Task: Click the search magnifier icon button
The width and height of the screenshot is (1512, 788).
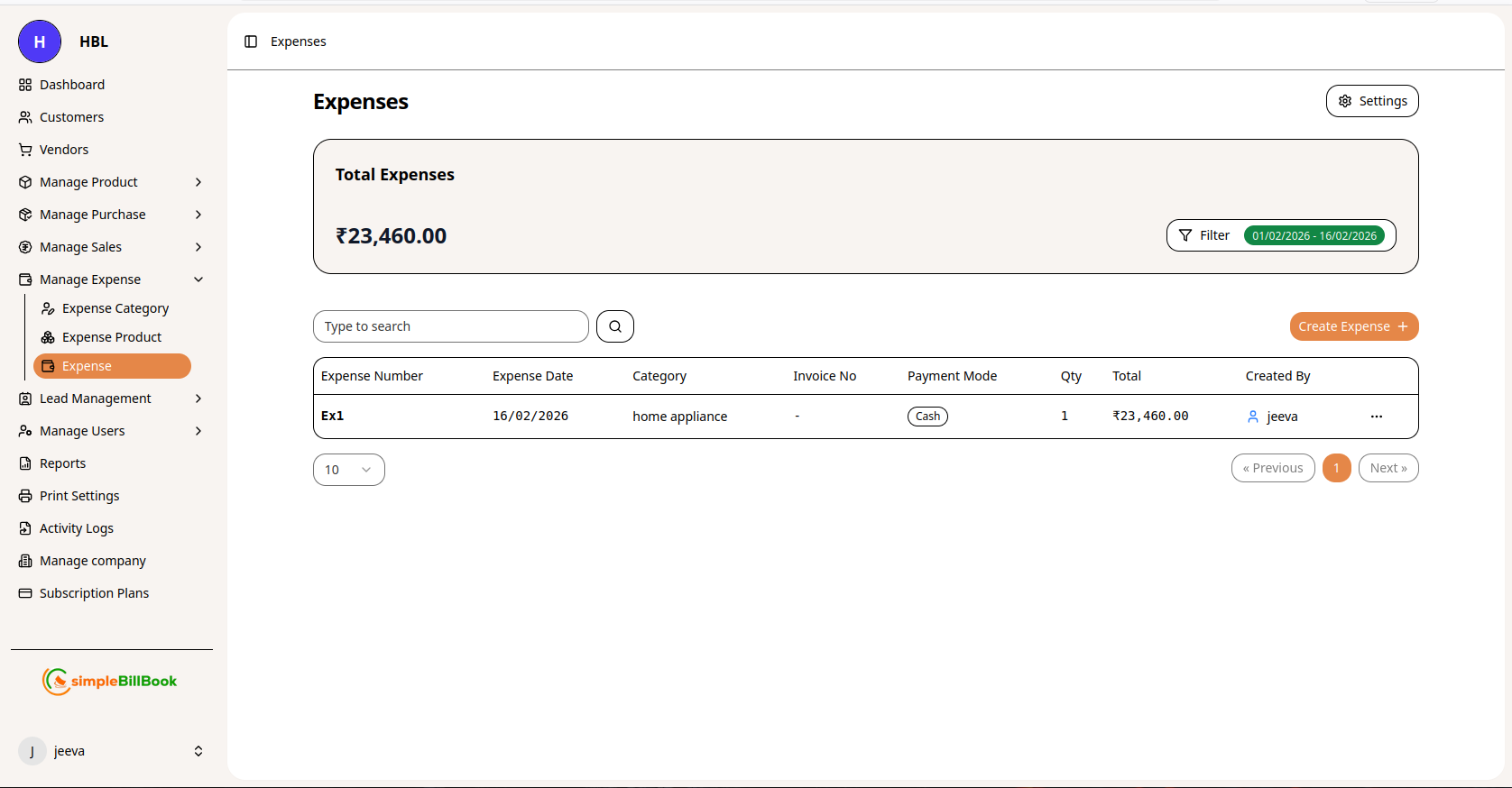Action: click(615, 326)
